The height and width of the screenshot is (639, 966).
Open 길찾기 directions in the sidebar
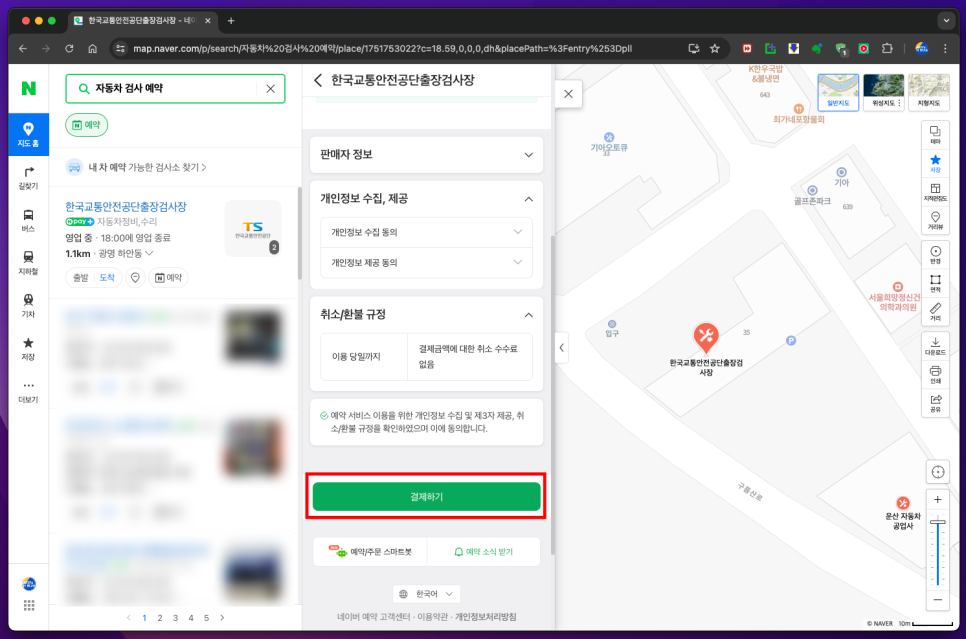tap(28, 177)
